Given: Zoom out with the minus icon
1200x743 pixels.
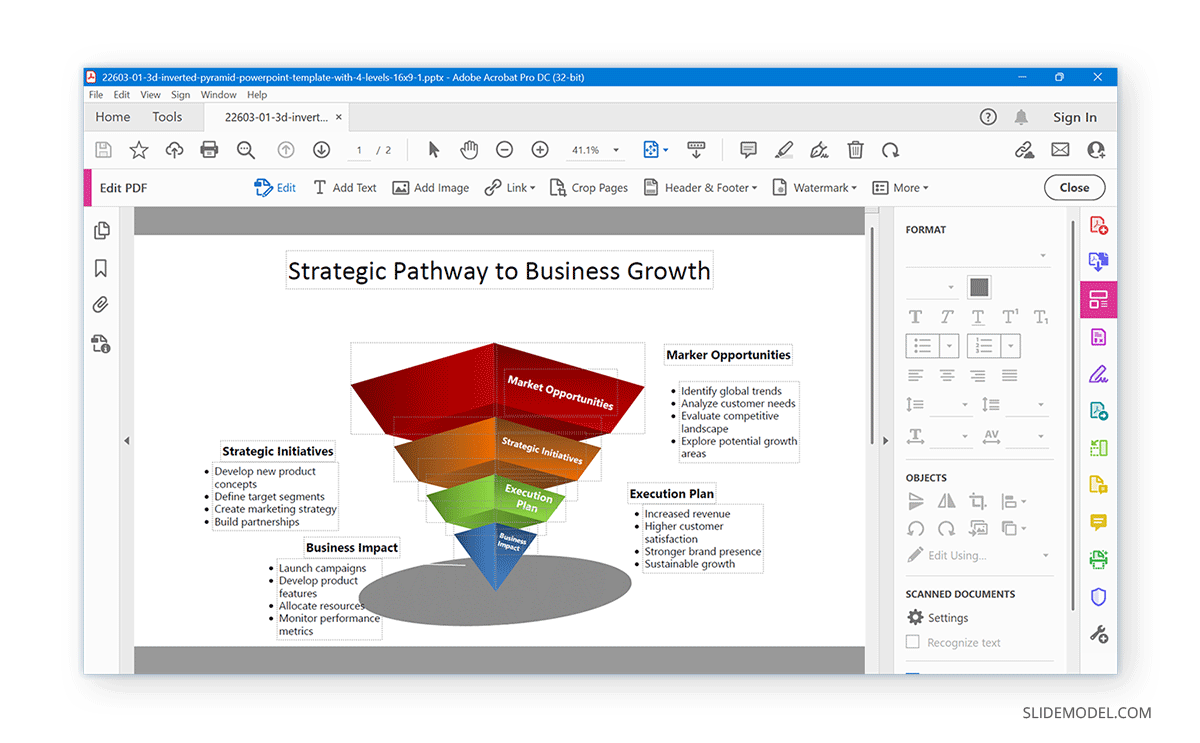Looking at the screenshot, I should tap(505, 150).
